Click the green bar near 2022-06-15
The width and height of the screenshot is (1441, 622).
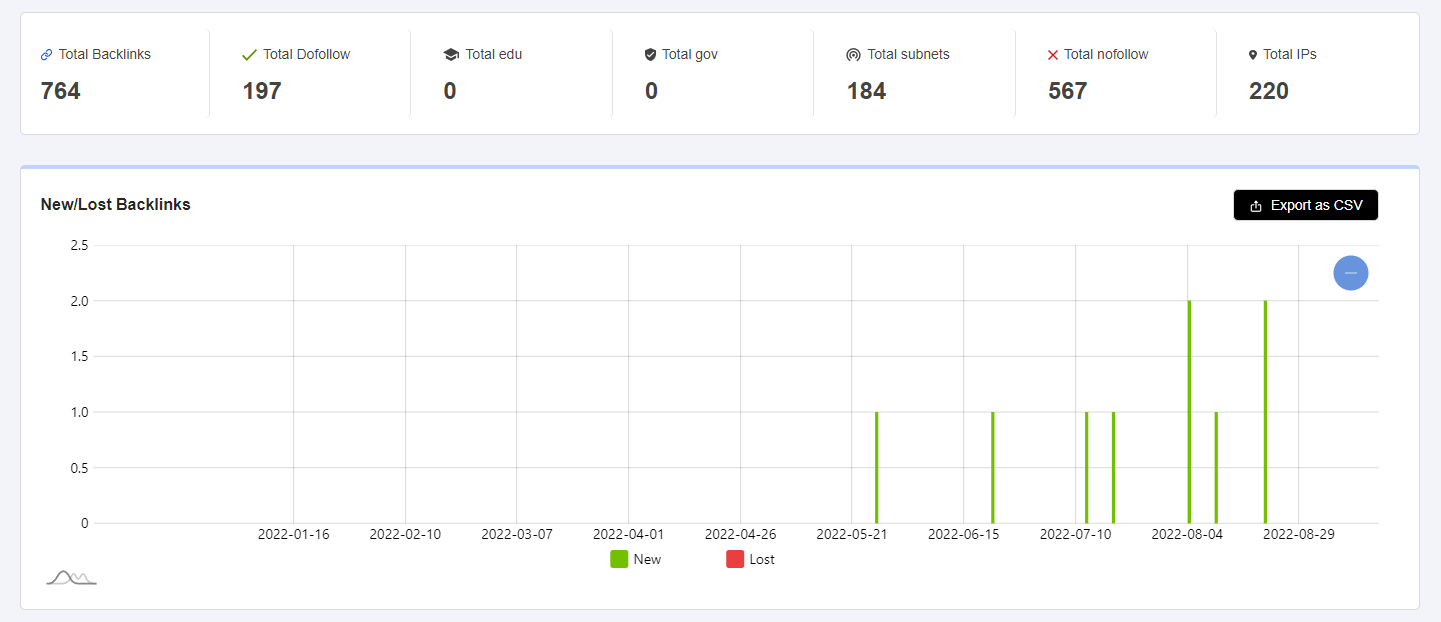click(x=993, y=467)
